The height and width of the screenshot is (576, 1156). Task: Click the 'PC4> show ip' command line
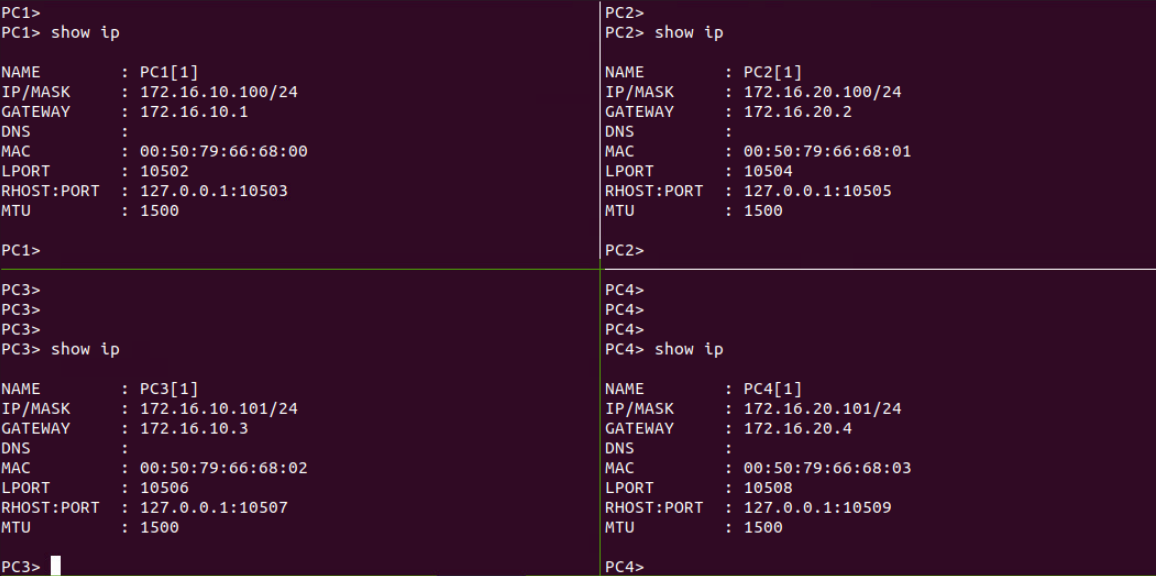pos(664,350)
